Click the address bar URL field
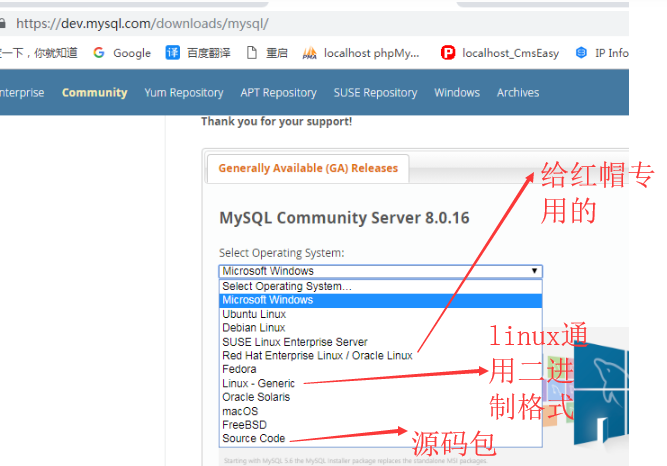The width and height of the screenshot is (667, 466). point(314,23)
